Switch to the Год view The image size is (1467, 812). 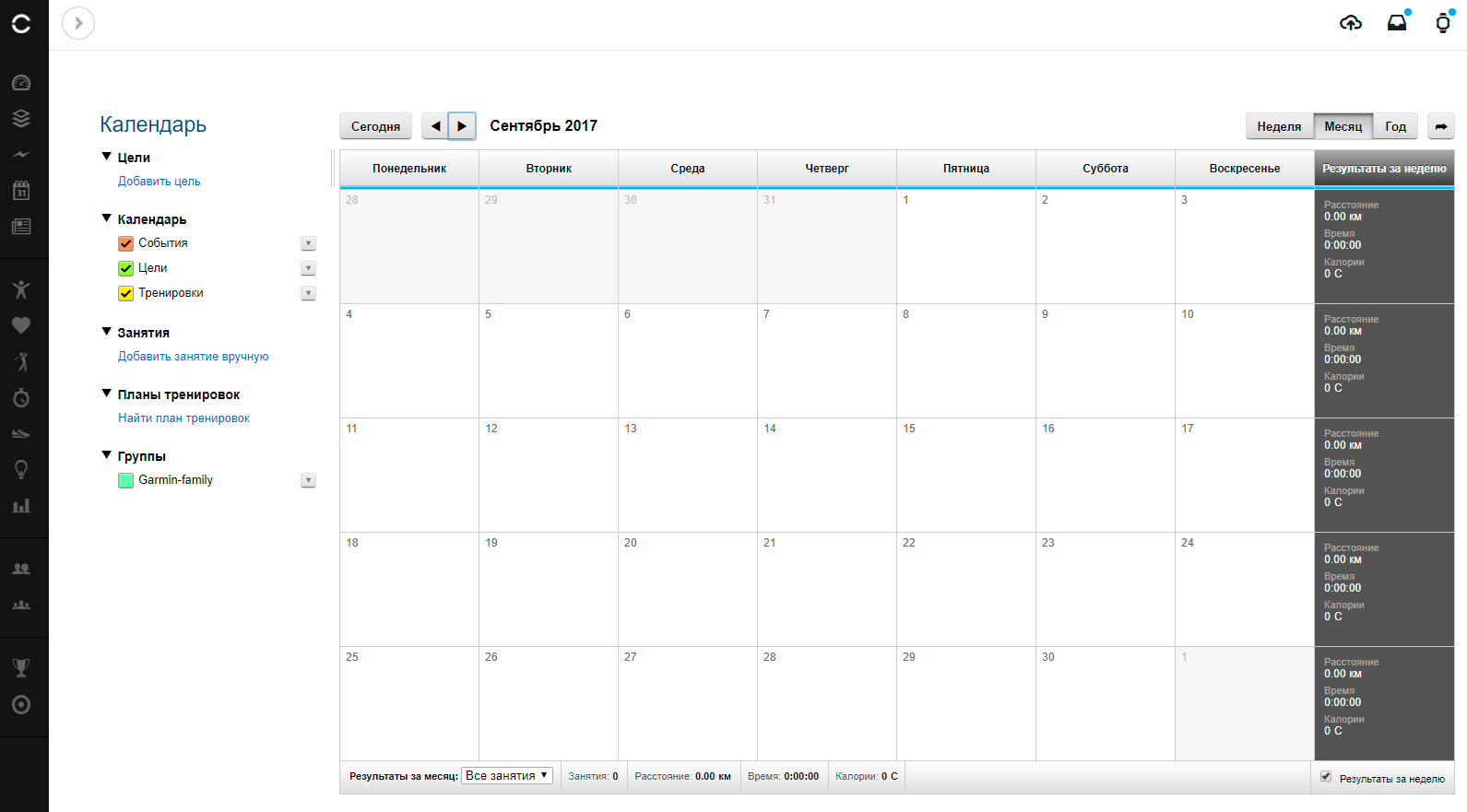pyautogui.click(x=1395, y=126)
